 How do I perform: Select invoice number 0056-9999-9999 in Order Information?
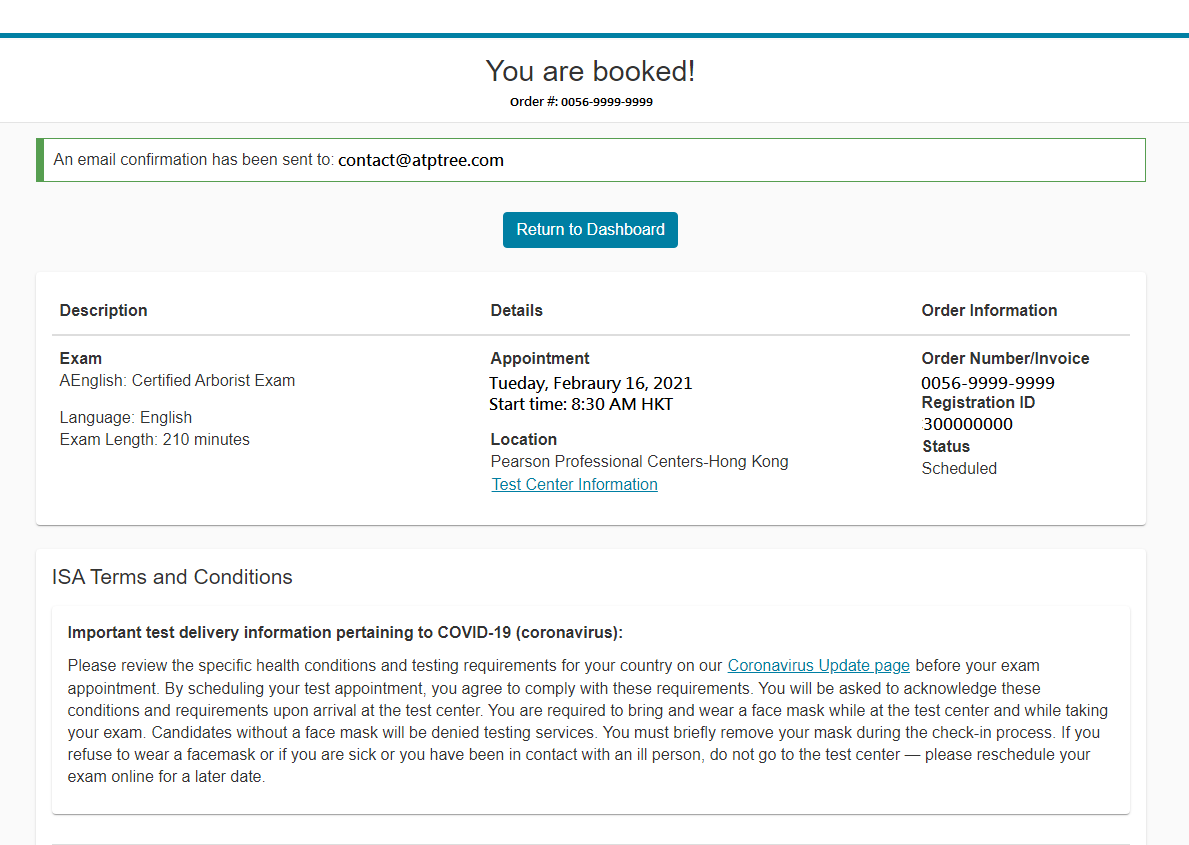click(x=988, y=383)
